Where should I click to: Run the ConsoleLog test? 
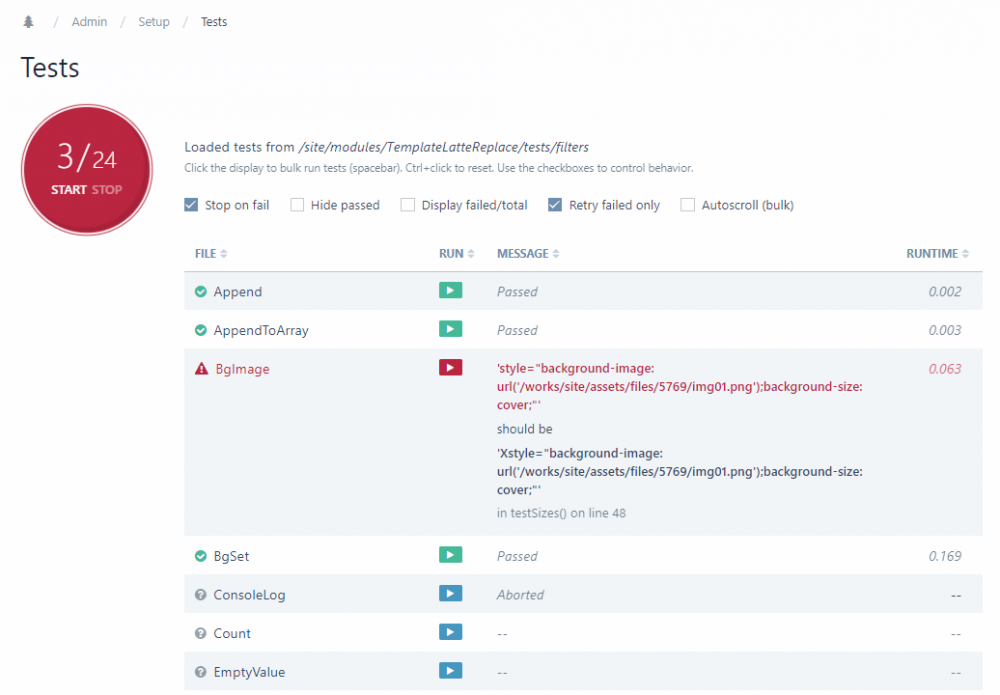coord(450,594)
